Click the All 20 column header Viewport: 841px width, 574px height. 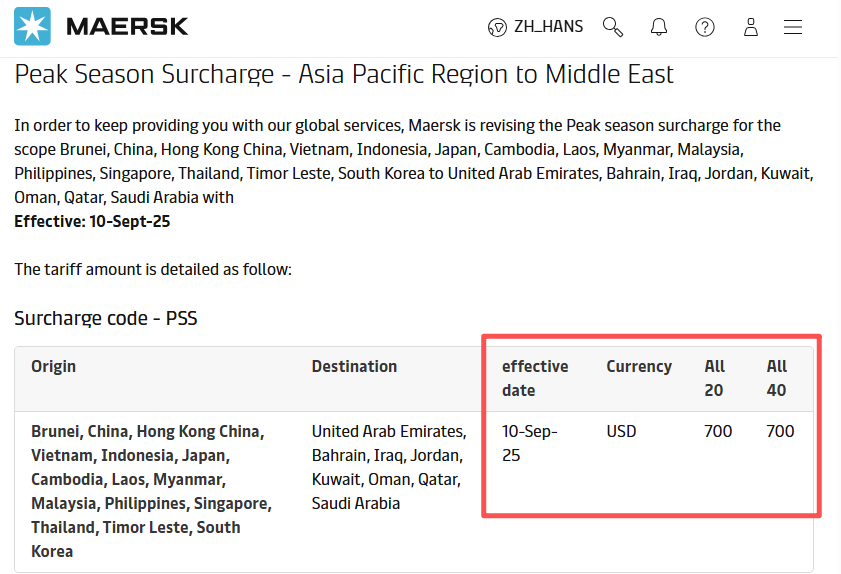click(714, 378)
